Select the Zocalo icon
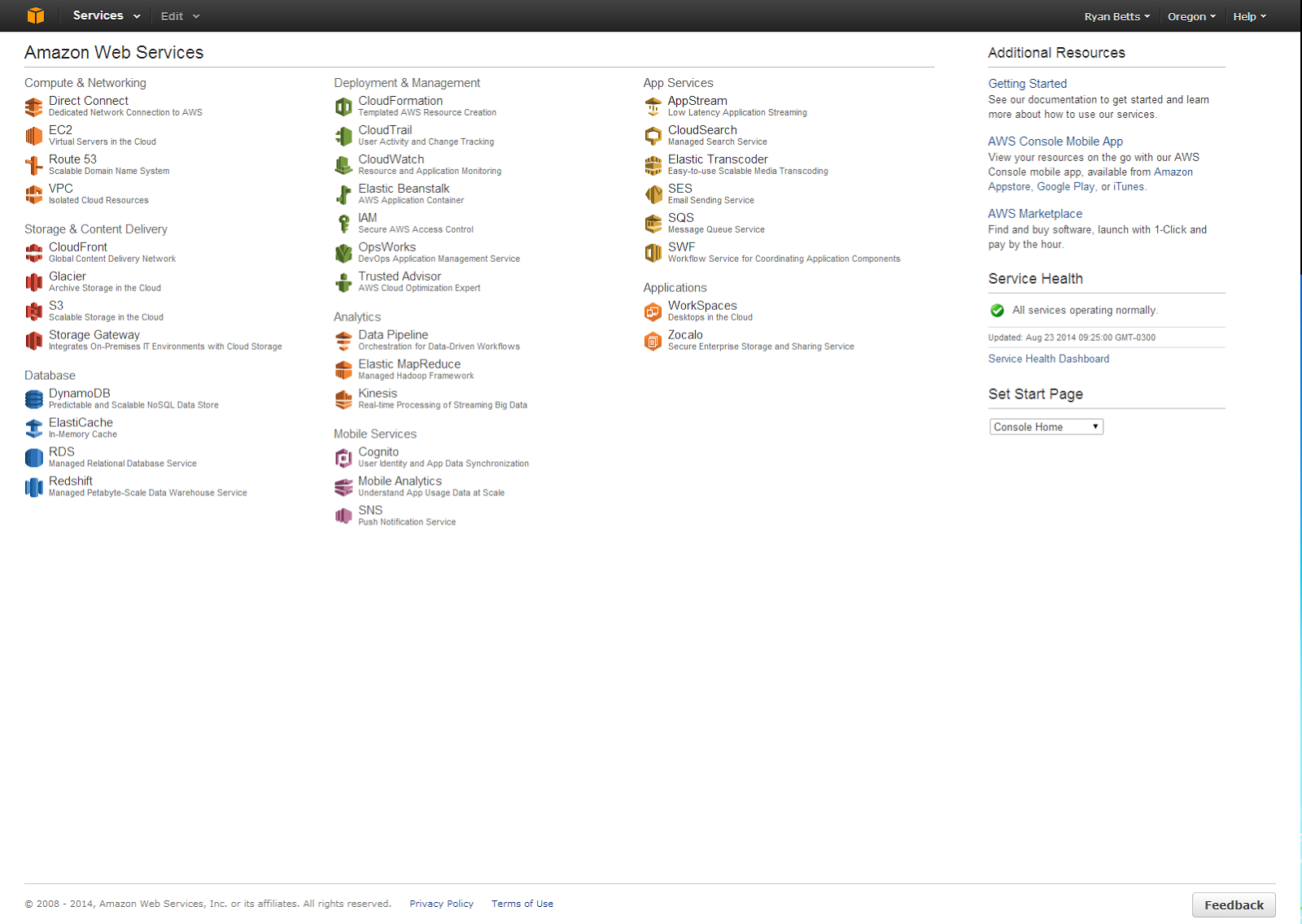Screen dimensions: 1302x924 point(653,341)
